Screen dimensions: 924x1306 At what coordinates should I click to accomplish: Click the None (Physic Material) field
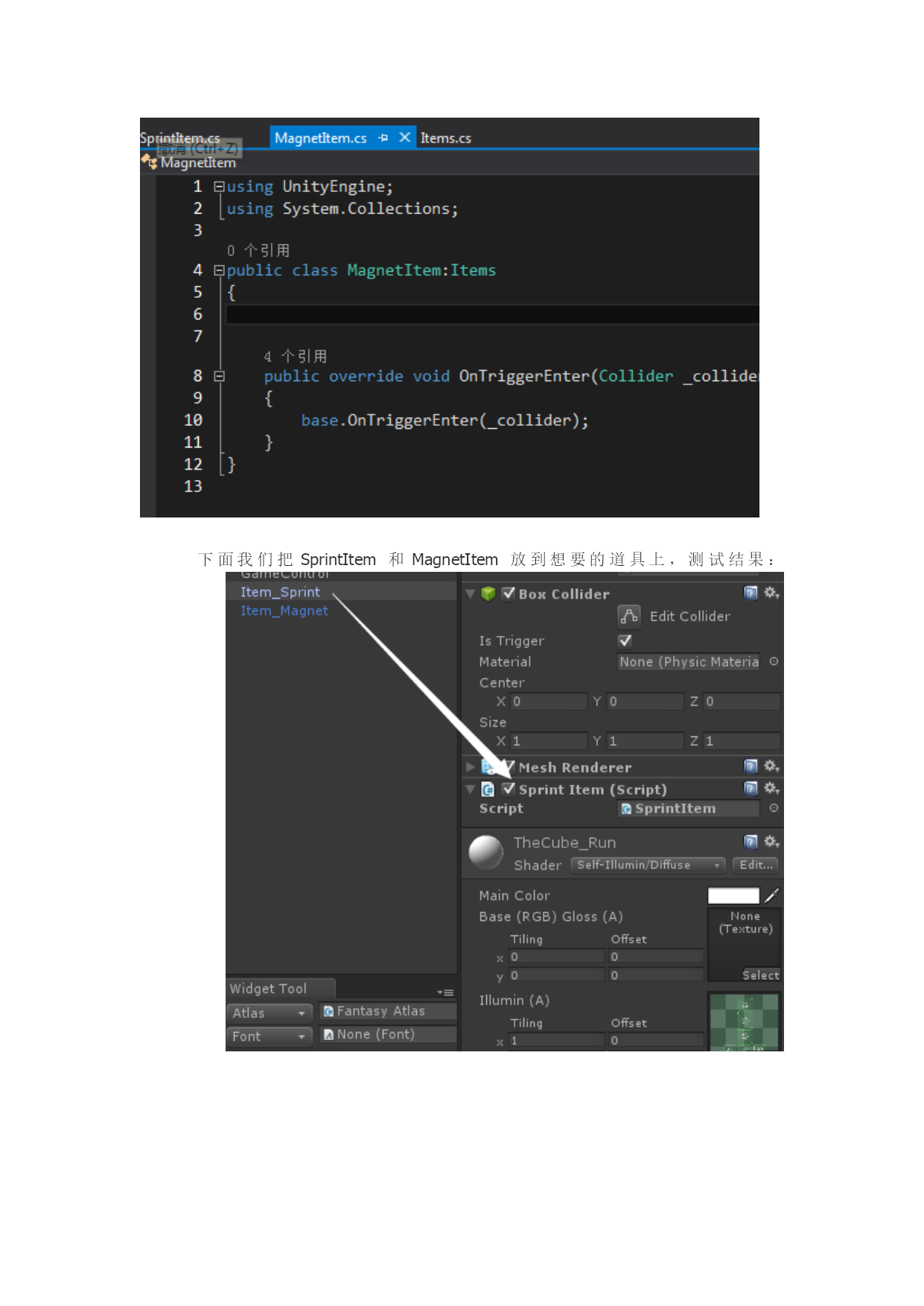(x=689, y=661)
